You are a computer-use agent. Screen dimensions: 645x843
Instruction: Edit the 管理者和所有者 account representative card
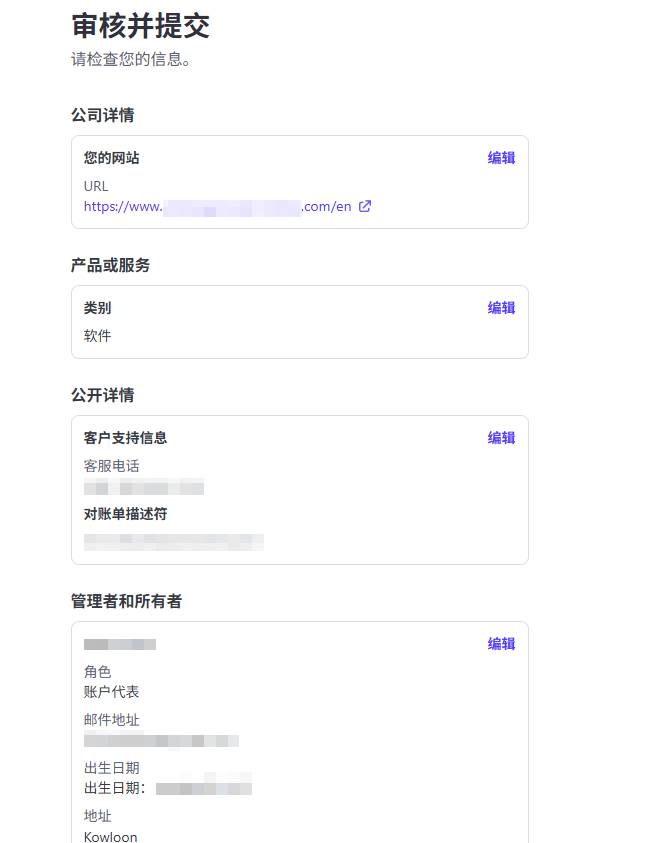click(501, 644)
